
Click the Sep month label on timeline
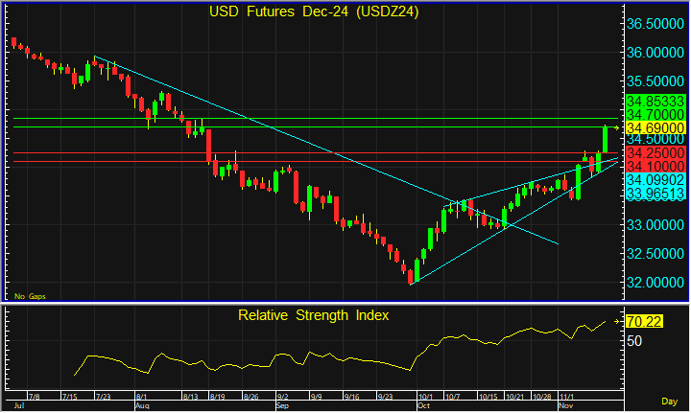click(x=281, y=407)
